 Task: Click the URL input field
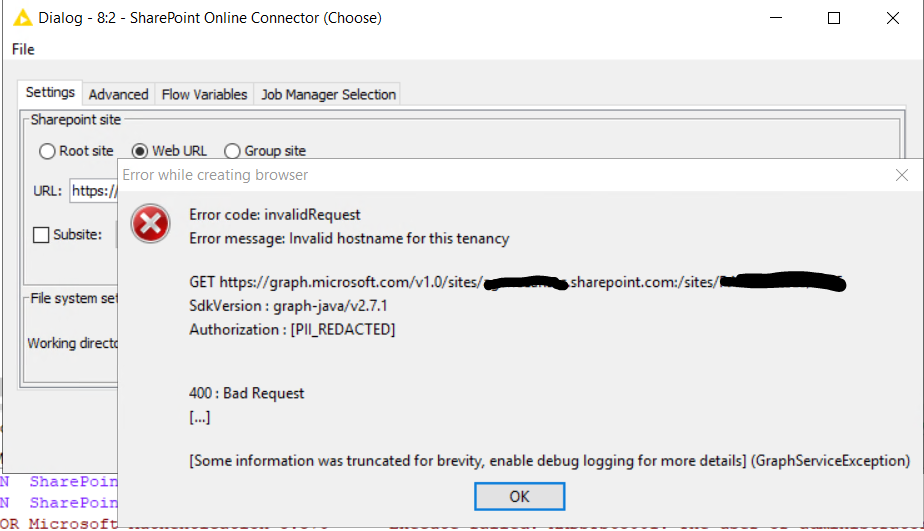[x=94, y=191]
